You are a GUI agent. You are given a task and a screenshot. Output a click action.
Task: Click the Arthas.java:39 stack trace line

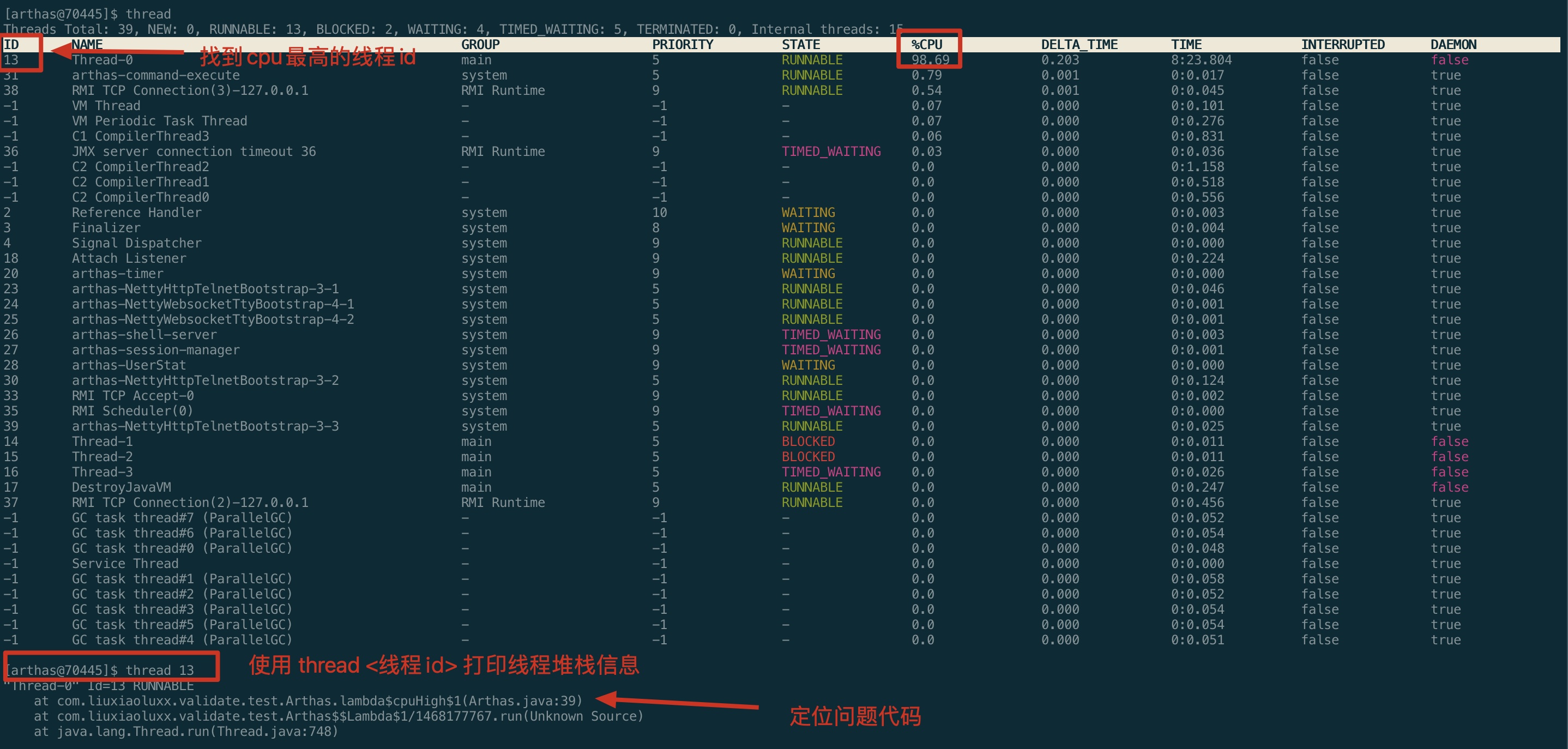click(x=307, y=700)
